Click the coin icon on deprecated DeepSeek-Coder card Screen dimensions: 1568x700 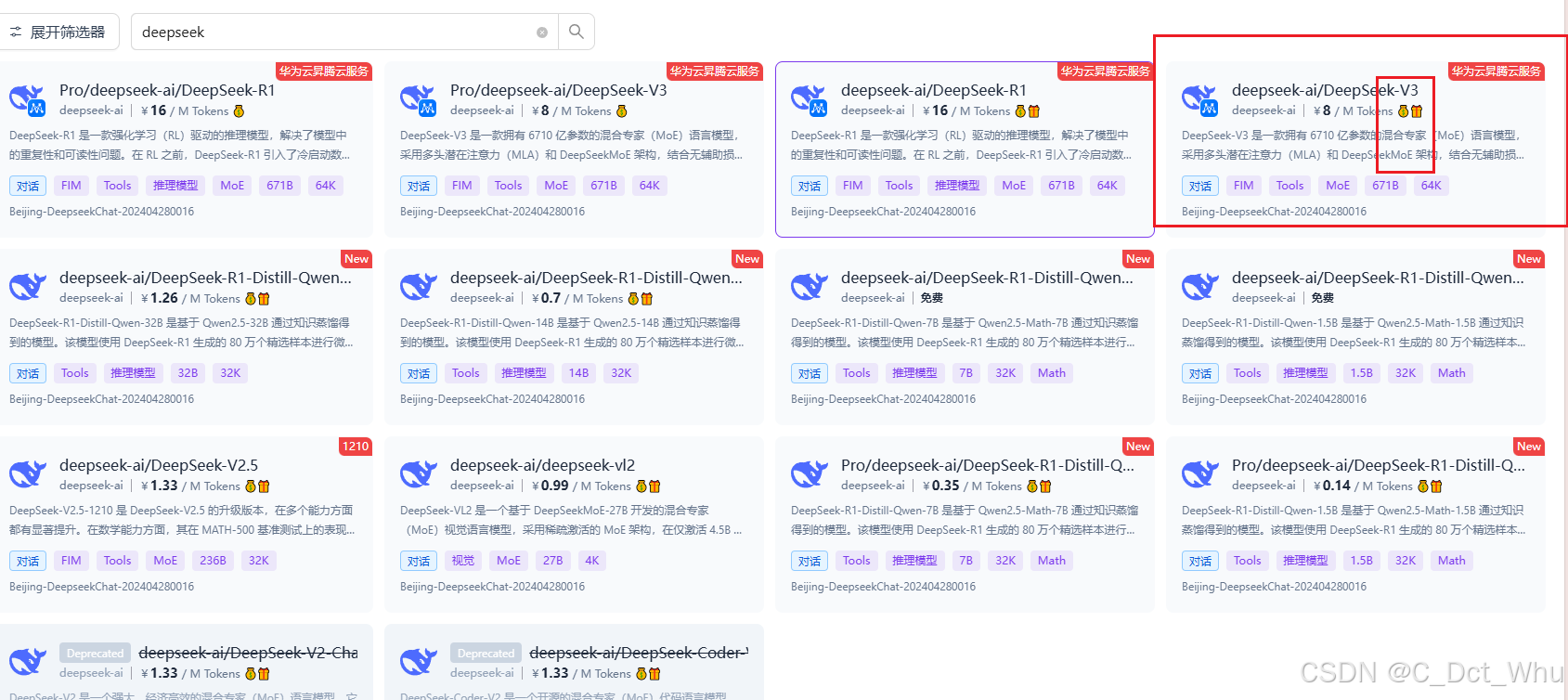(x=641, y=674)
